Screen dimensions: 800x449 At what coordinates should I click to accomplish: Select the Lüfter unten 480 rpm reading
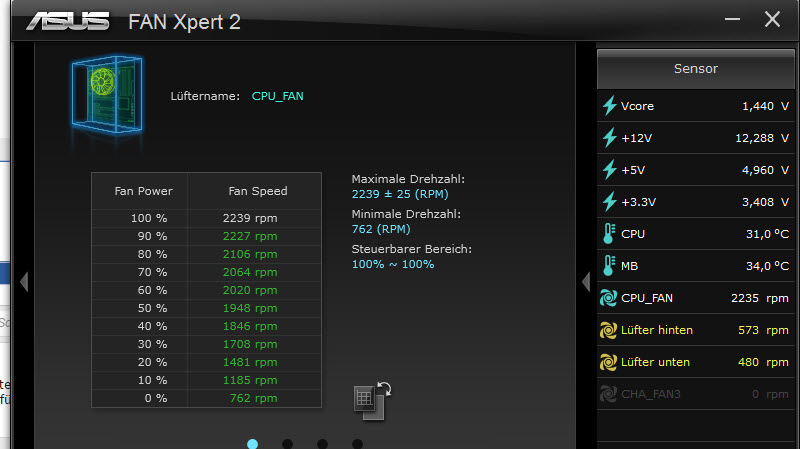pos(763,362)
